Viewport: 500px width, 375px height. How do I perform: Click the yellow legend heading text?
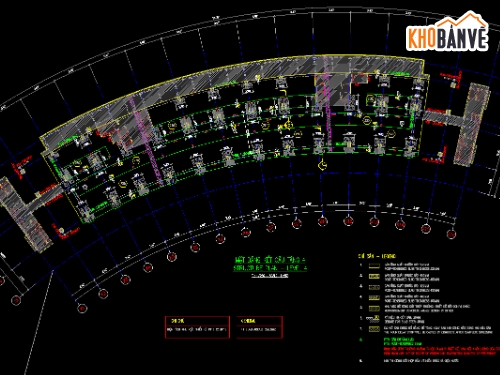coord(377,256)
